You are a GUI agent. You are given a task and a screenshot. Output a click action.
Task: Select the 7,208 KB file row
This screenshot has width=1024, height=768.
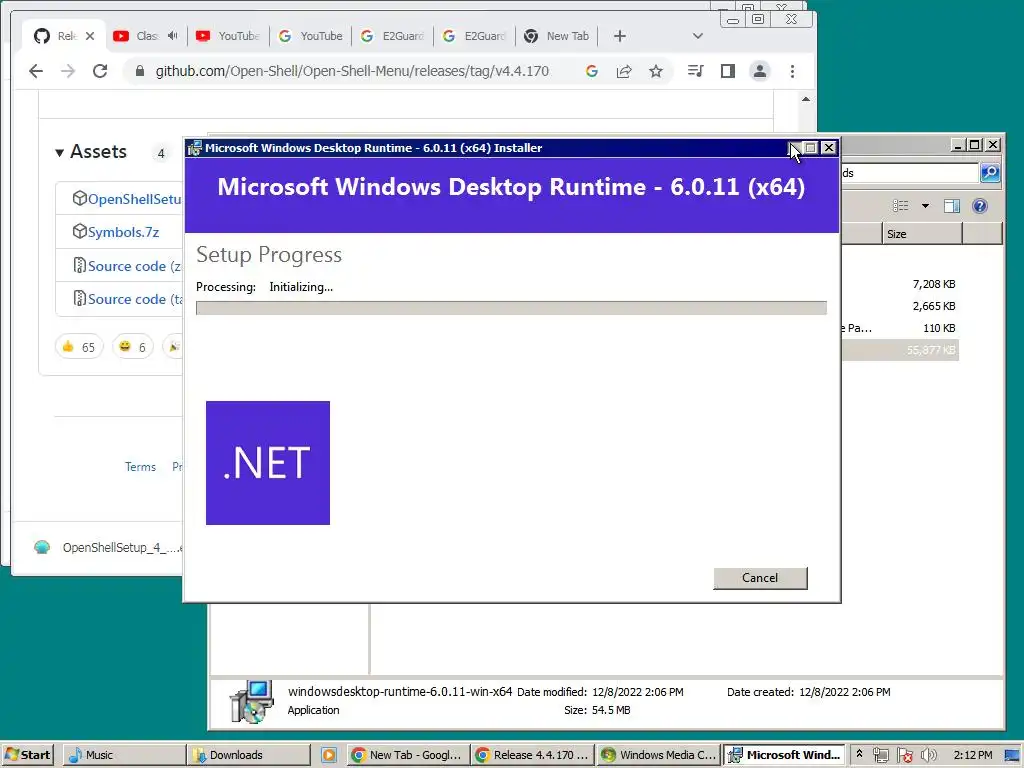(x=900, y=284)
